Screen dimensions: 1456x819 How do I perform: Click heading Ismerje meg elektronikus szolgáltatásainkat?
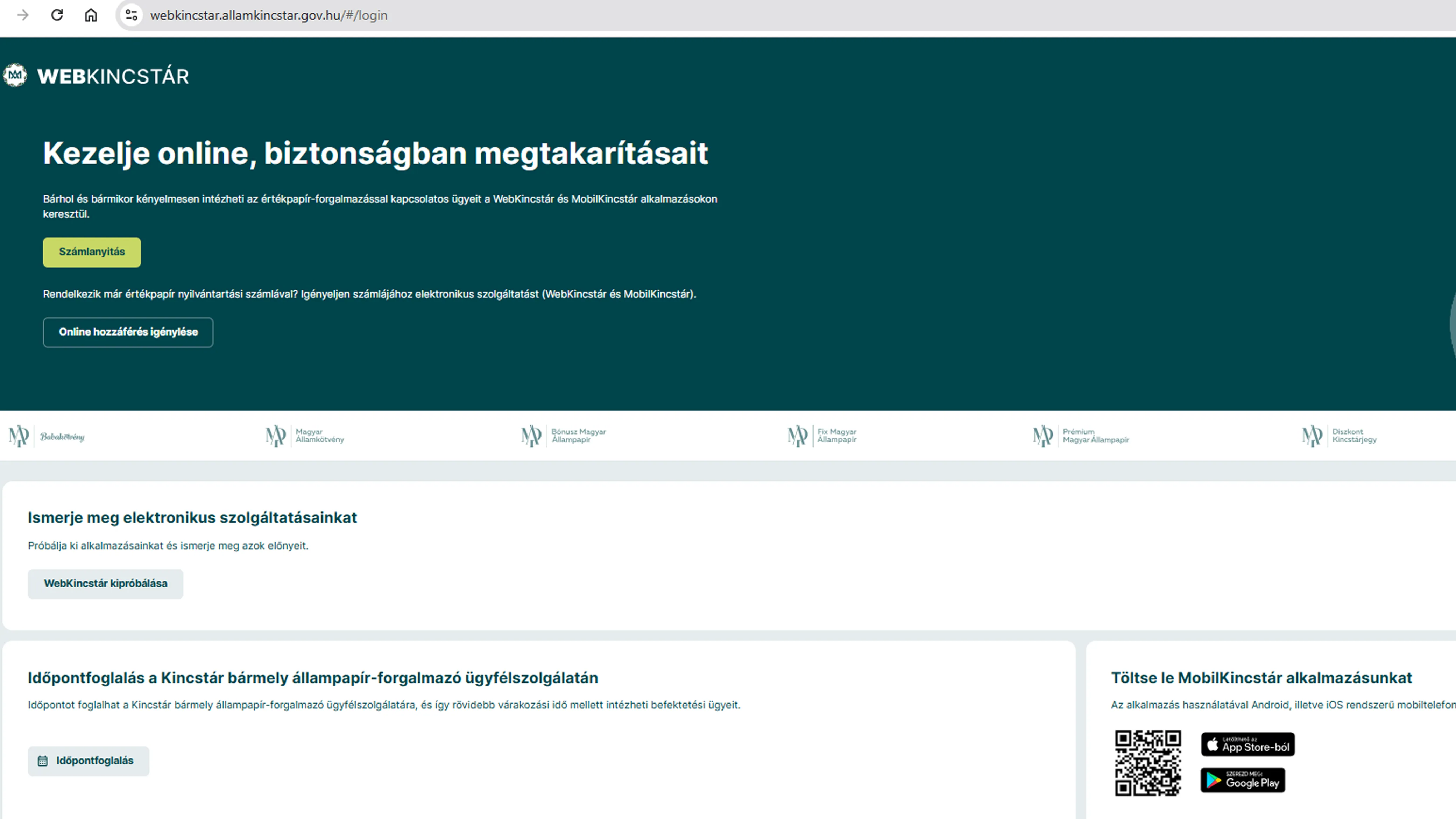(193, 518)
